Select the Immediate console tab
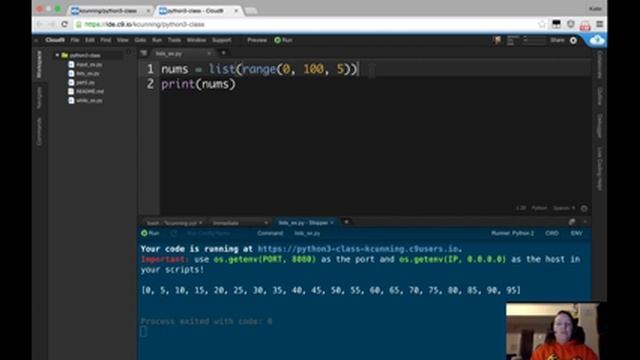 (x=240, y=223)
